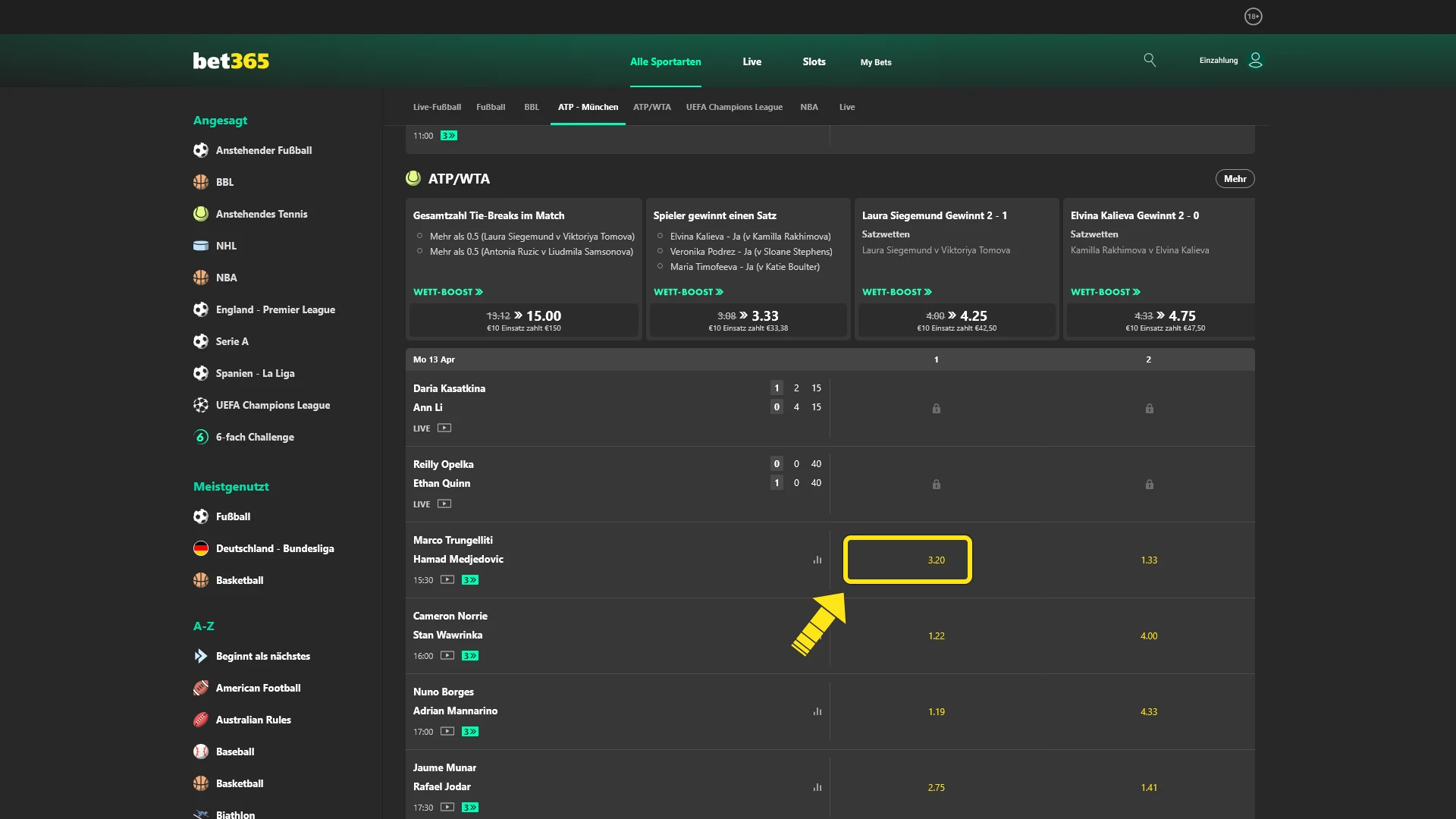Expand WETT-BOOST for Satzwetten Rakhimova v Kalieva

(1105, 291)
